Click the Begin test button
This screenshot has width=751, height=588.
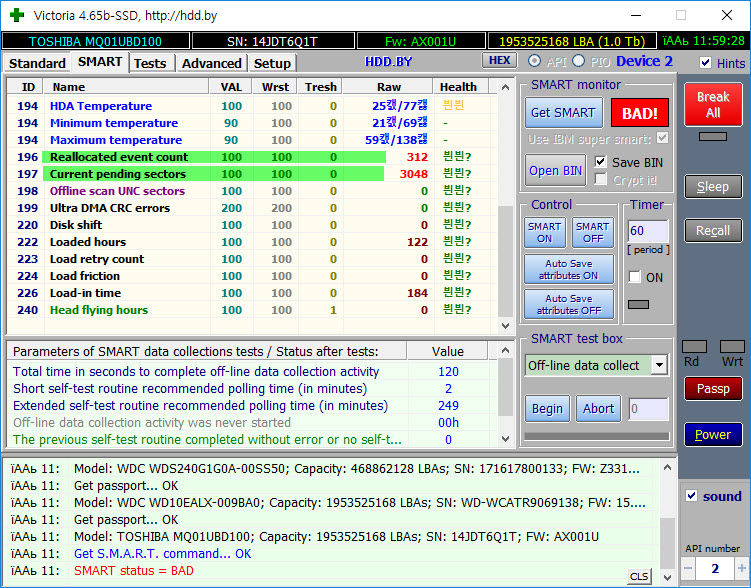coord(547,408)
